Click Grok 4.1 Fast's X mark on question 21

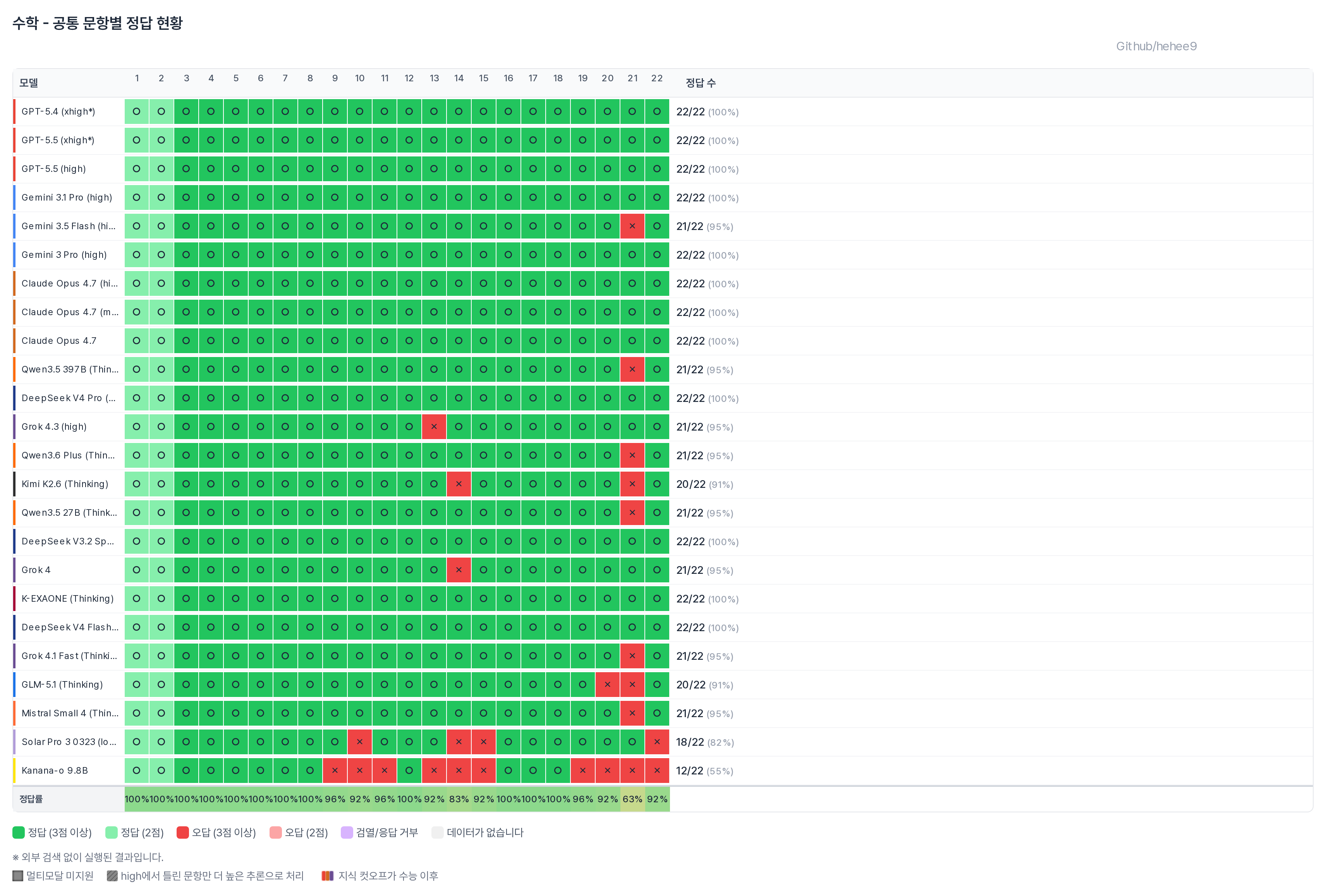632,656
